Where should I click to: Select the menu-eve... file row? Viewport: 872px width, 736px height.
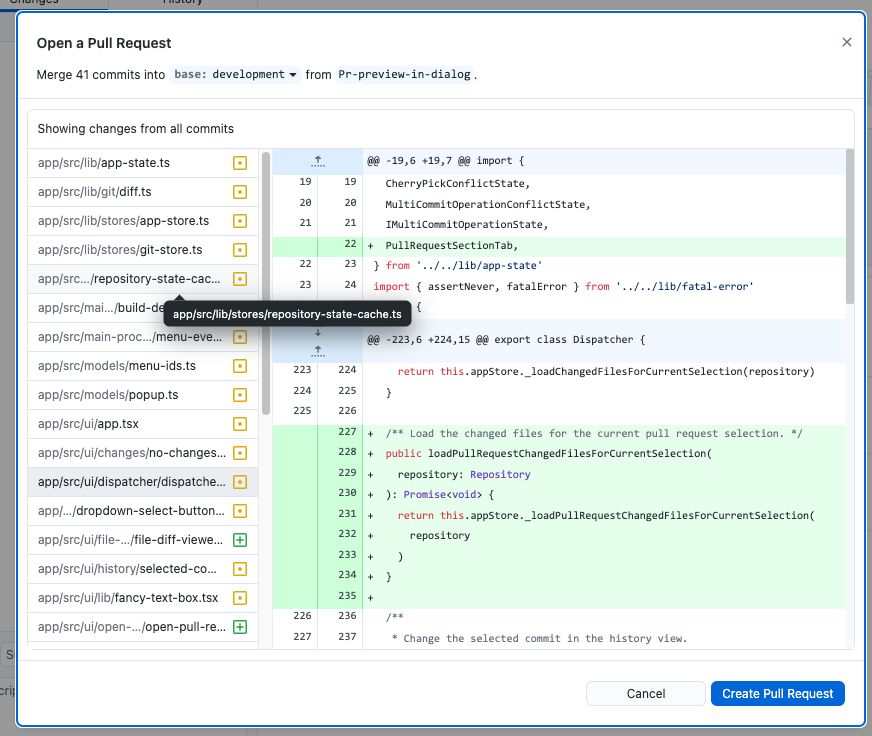[143, 337]
